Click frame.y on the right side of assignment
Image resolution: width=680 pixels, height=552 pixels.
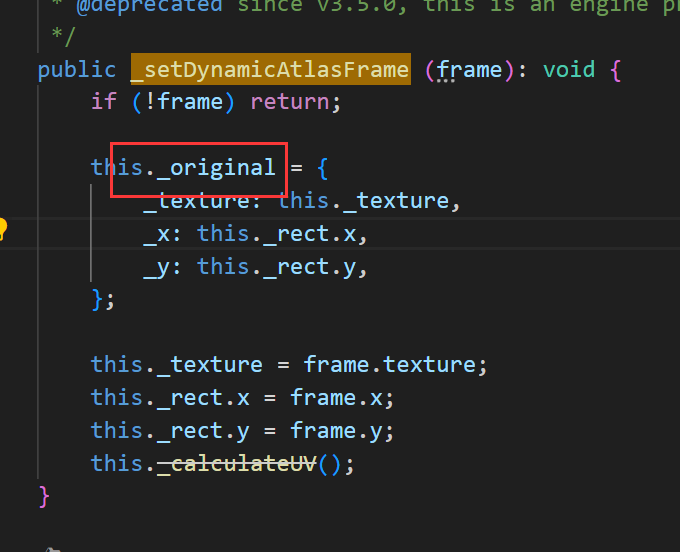342,430
